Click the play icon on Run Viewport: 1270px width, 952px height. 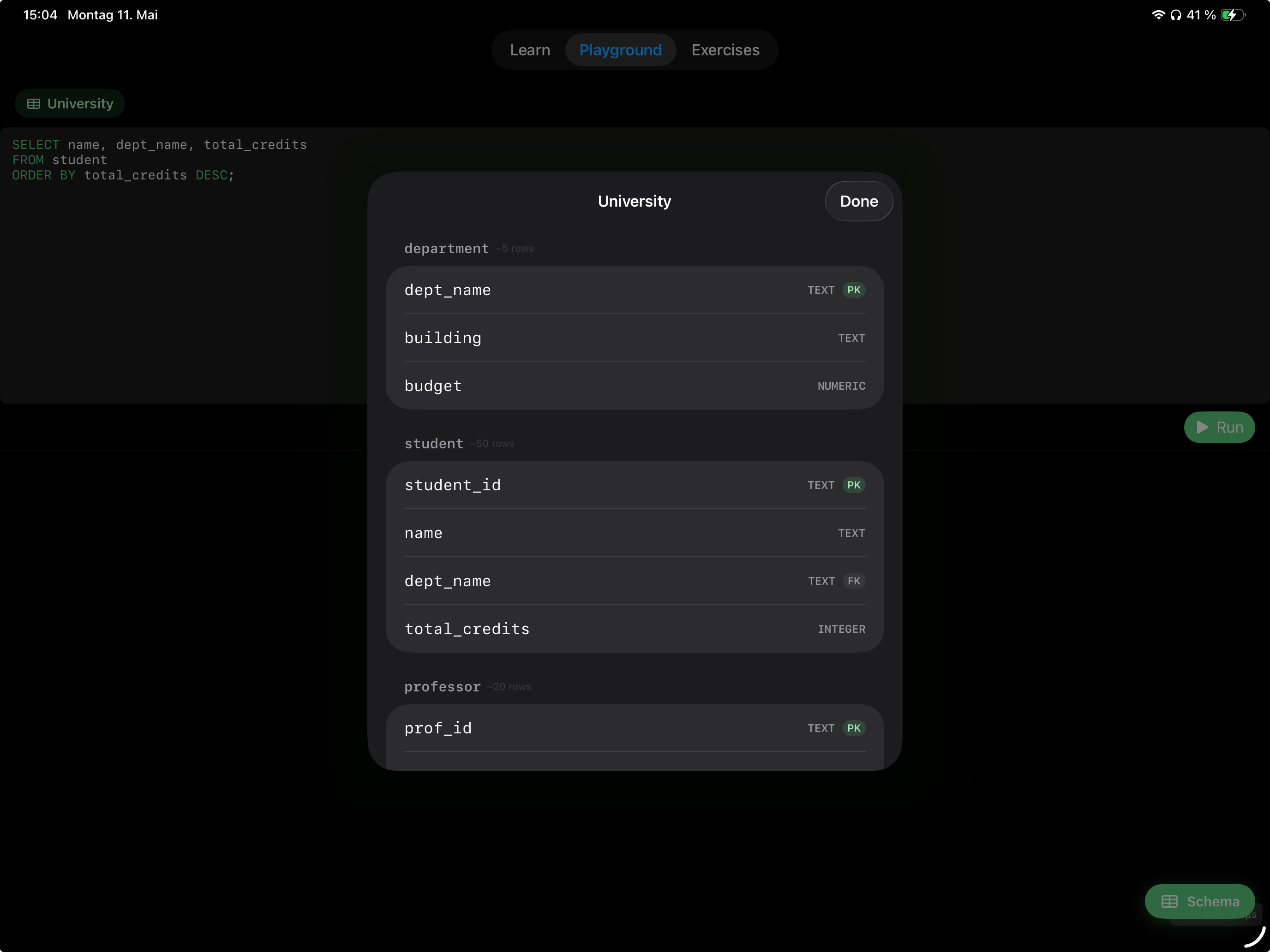(x=1202, y=427)
